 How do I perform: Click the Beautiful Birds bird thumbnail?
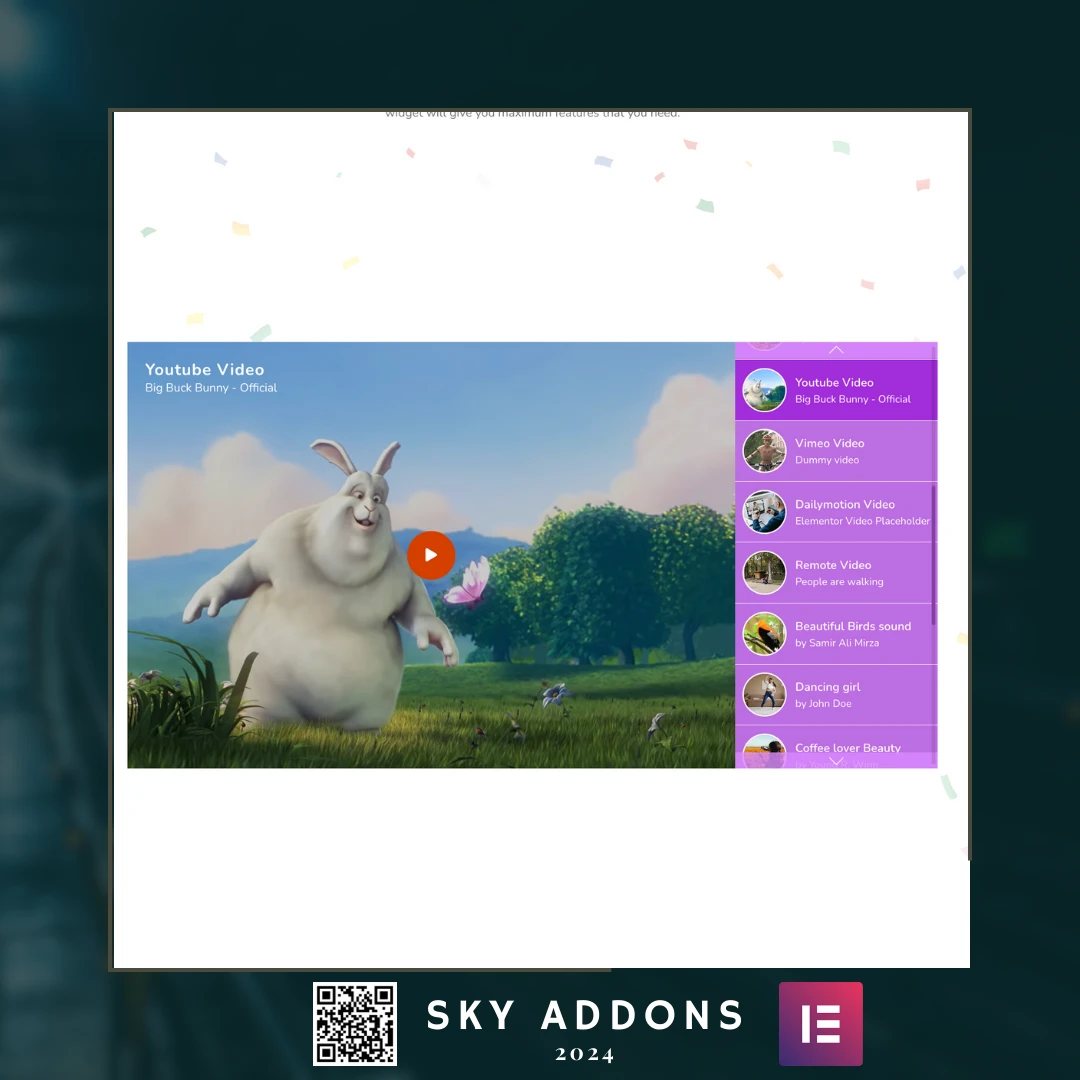pos(764,634)
